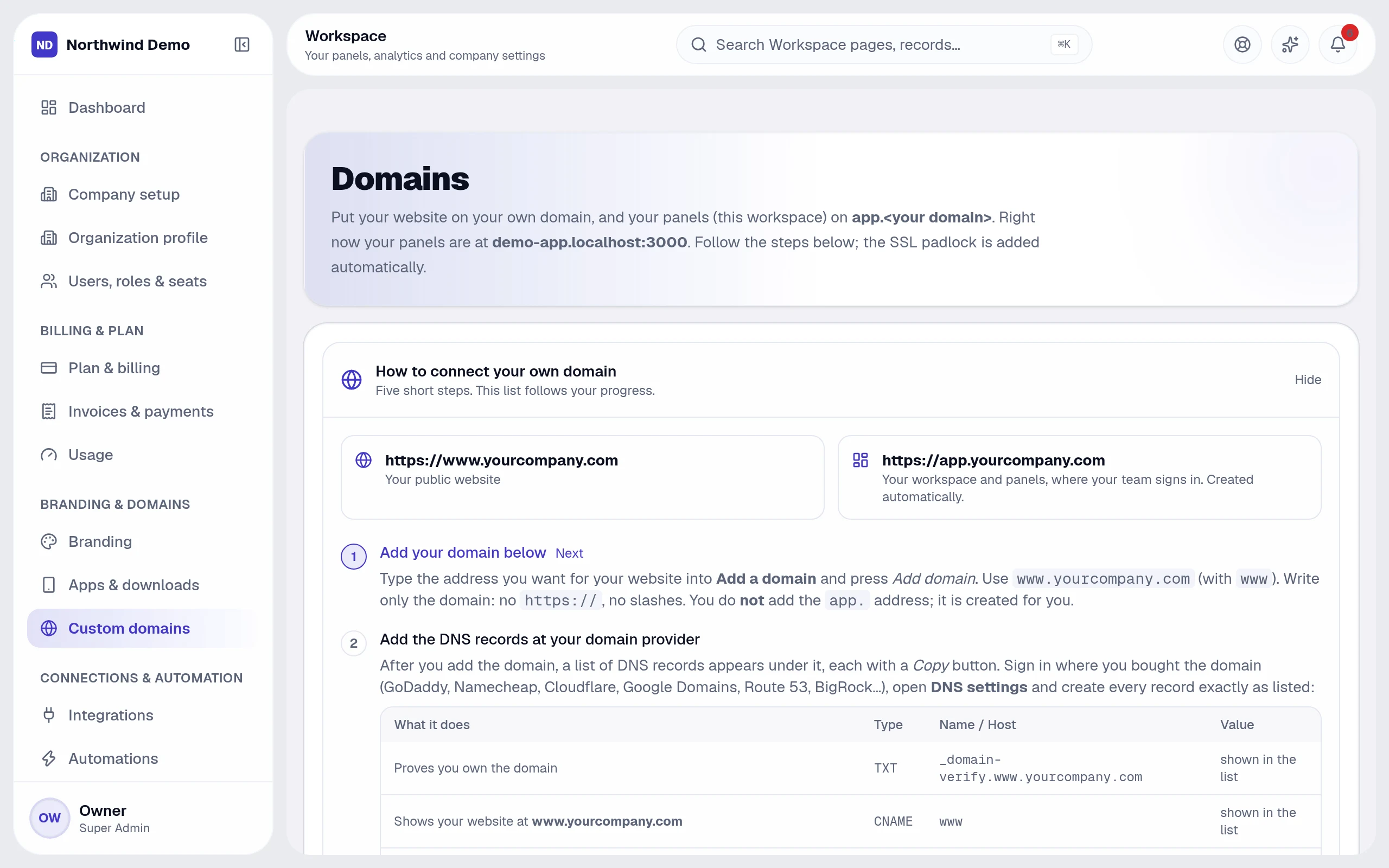The image size is (1389, 868).
Task: Click the Users, roles & seats people icon
Action: tap(49, 280)
